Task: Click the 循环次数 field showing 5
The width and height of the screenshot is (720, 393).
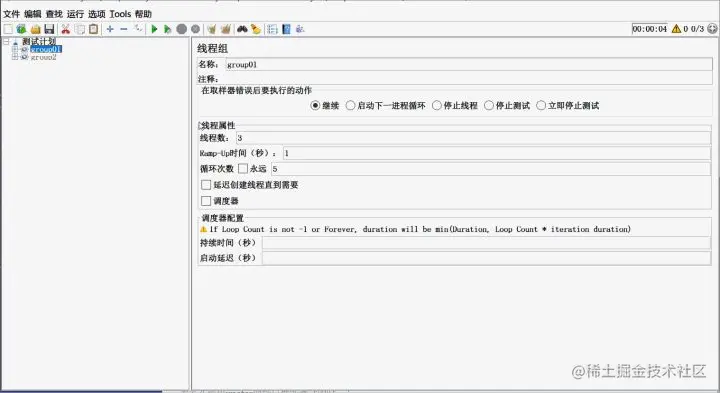Action: (491, 169)
